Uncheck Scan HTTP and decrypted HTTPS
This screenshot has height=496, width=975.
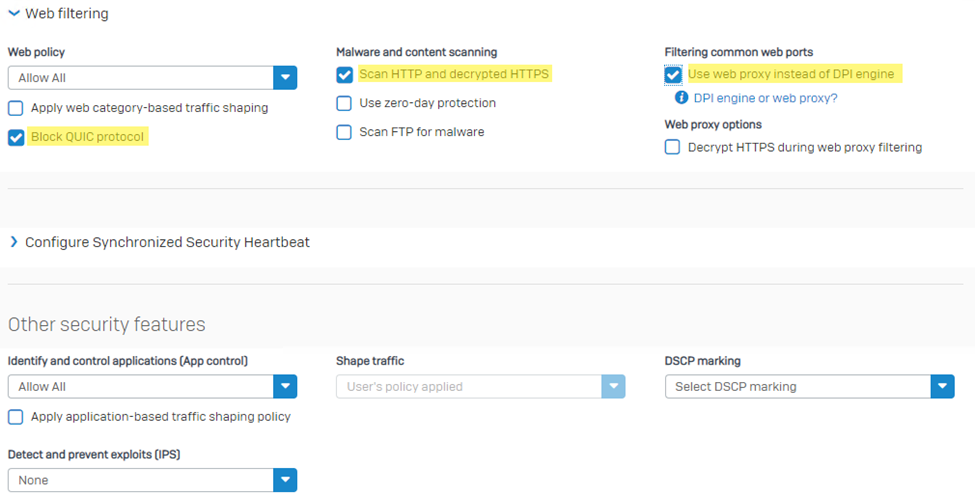pos(344,74)
